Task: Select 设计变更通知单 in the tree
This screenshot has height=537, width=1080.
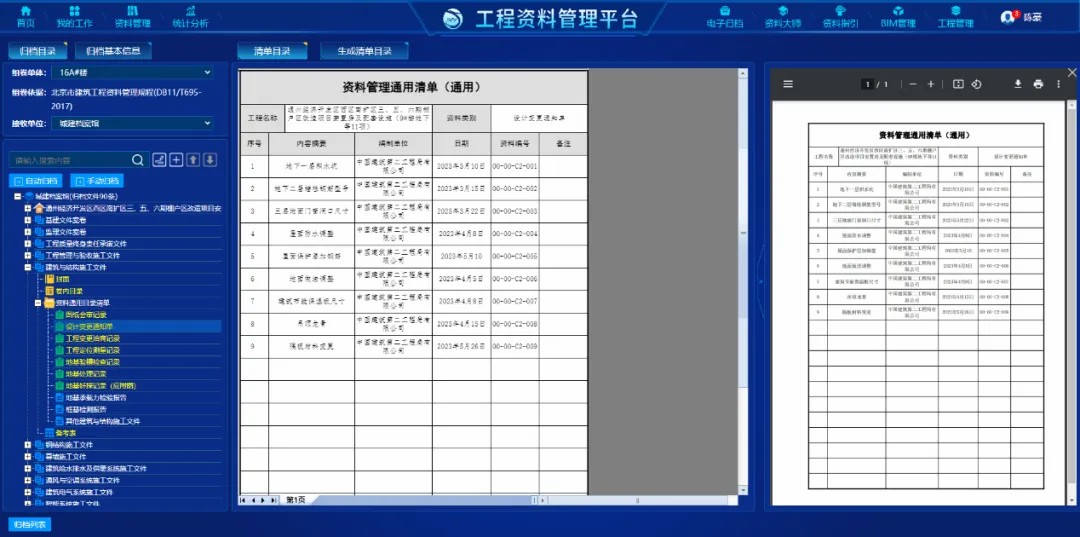Action: click(89, 326)
